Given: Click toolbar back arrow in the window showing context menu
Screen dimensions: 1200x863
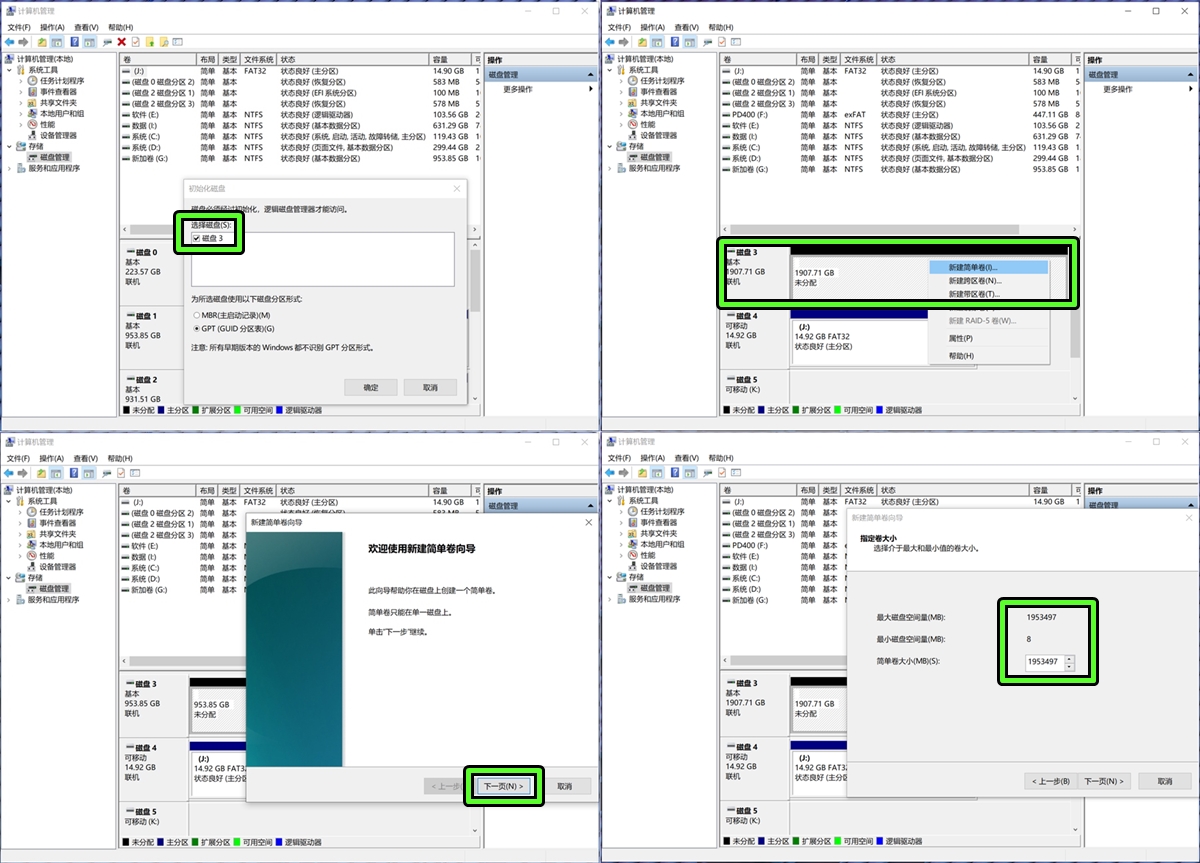Looking at the screenshot, I should point(608,42).
